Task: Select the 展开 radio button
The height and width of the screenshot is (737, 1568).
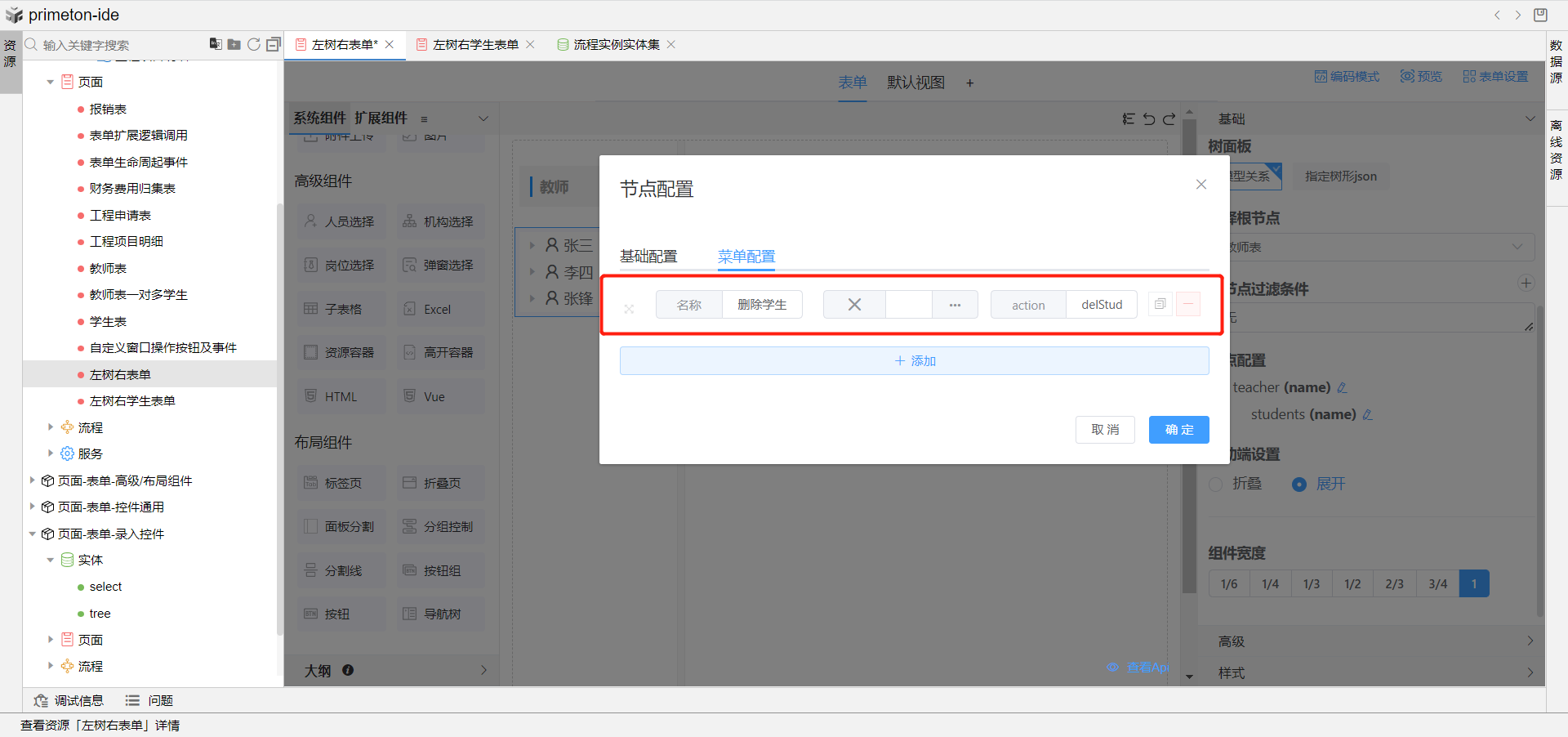Action: 1299,485
